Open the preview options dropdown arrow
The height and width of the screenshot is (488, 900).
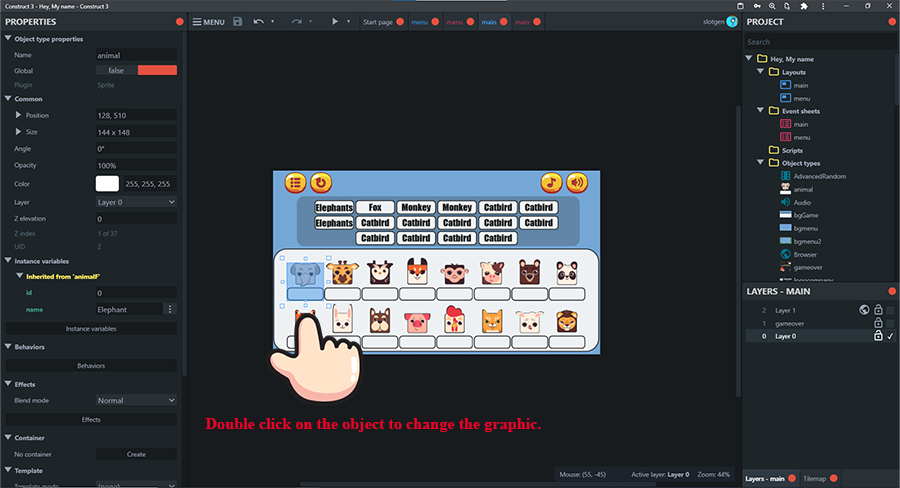pos(348,21)
